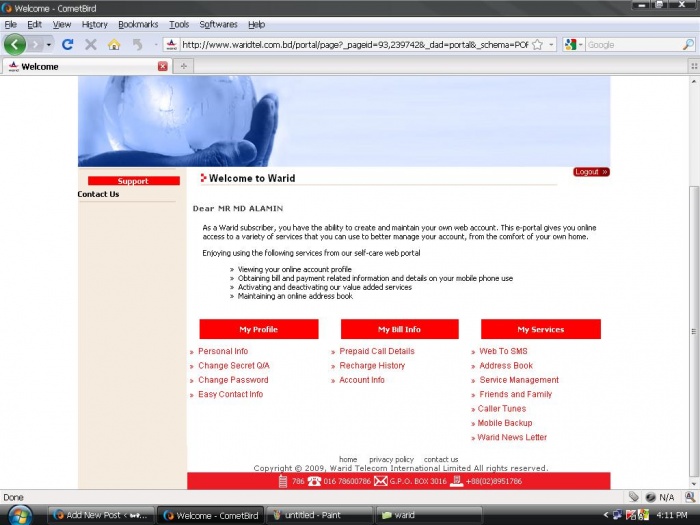
Task: Bookmark this page with the star icon
Action: [x=538, y=45]
